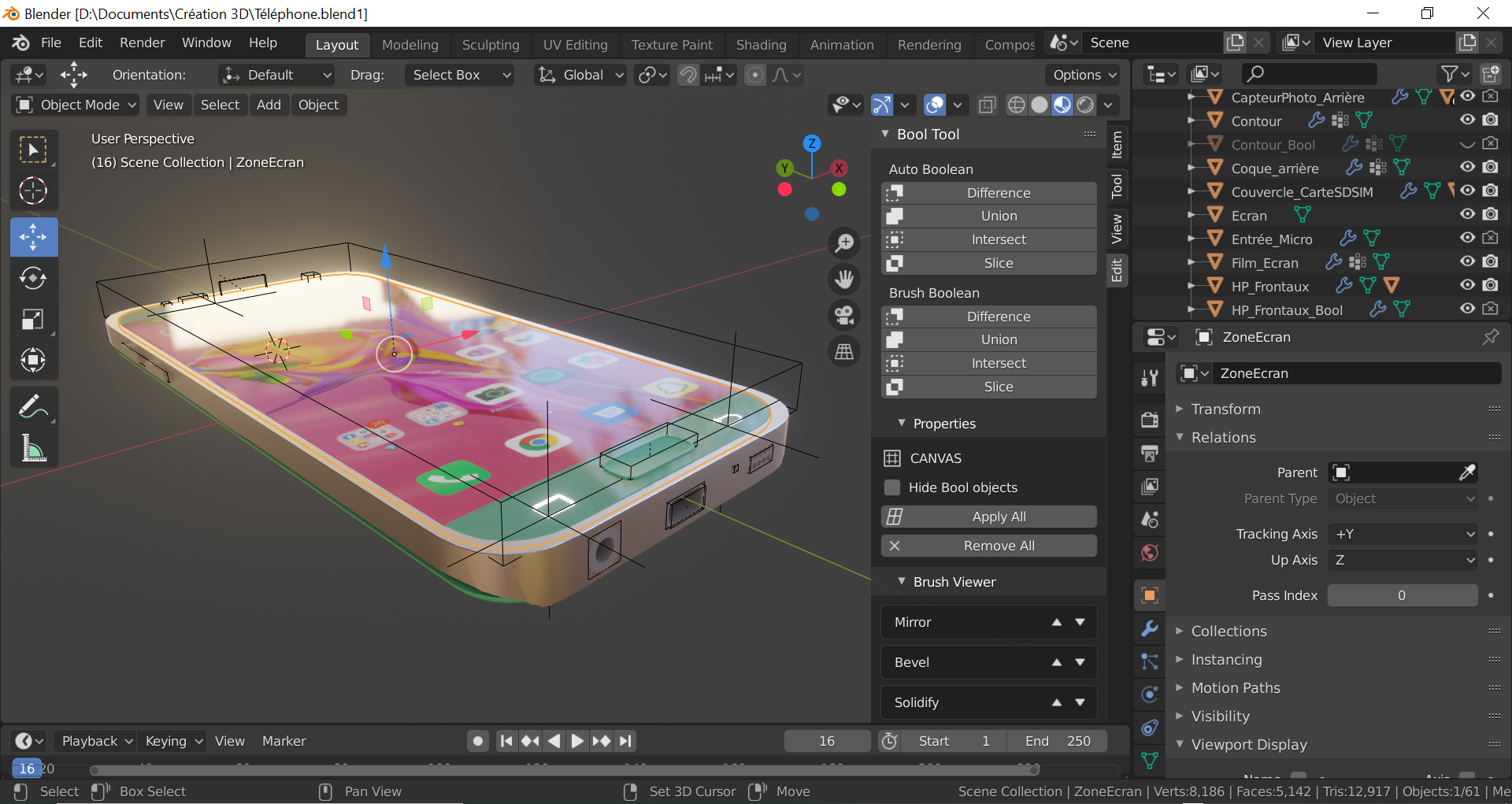
Task: Activate the Scale tool
Action: click(34, 319)
